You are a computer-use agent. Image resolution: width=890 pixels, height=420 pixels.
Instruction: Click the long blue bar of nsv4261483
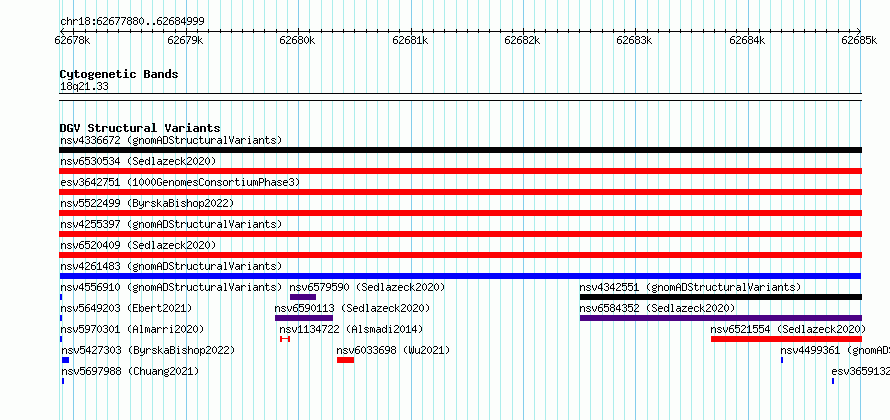click(x=460, y=276)
